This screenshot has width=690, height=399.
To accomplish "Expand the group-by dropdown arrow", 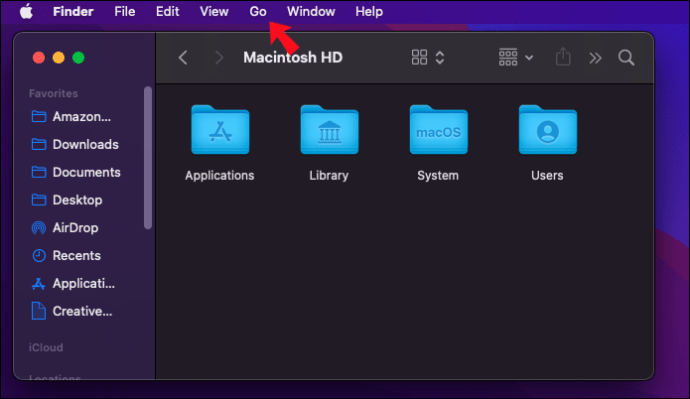I will [x=529, y=58].
